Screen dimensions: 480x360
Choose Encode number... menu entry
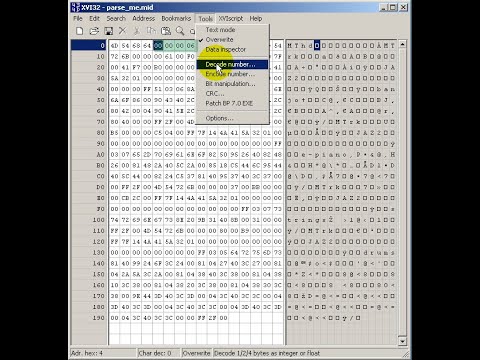tap(232, 74)
